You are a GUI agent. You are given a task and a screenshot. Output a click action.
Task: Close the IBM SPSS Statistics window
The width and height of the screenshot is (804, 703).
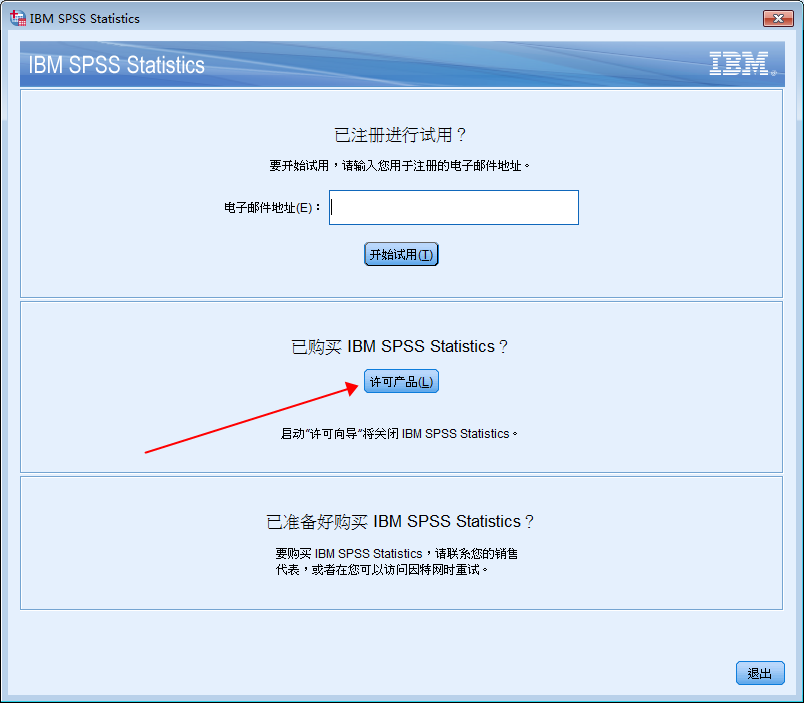[x=778, y=18]
